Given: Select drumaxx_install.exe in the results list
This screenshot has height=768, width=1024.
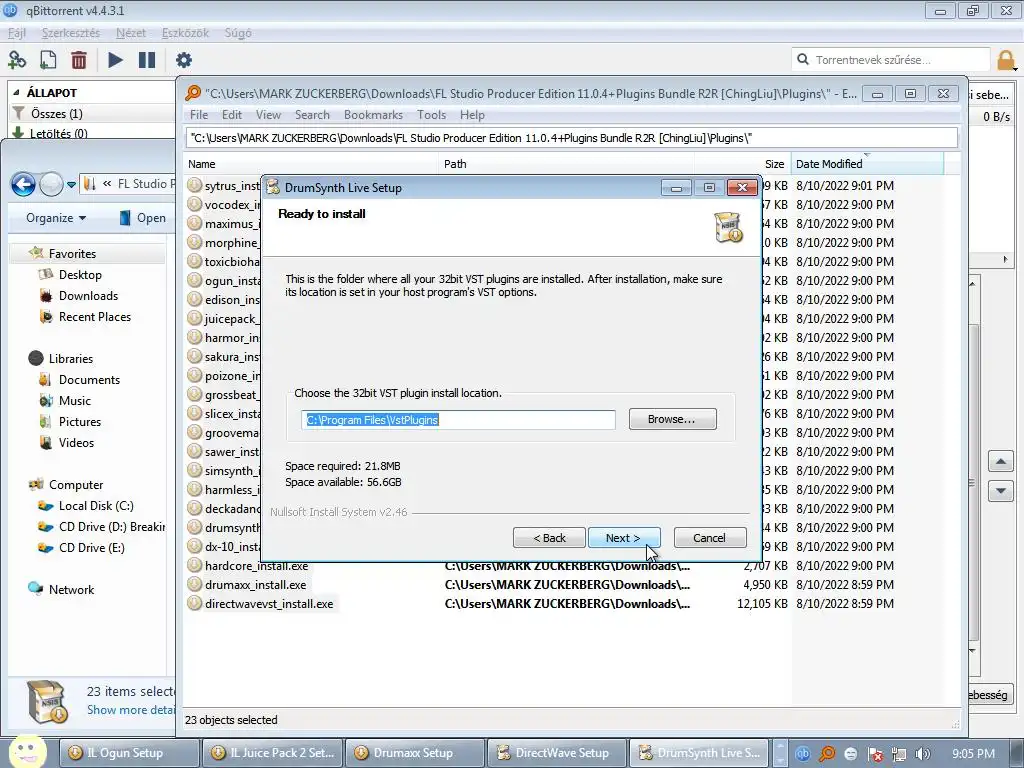Looking at the screenshot, I should coord(255,585).
